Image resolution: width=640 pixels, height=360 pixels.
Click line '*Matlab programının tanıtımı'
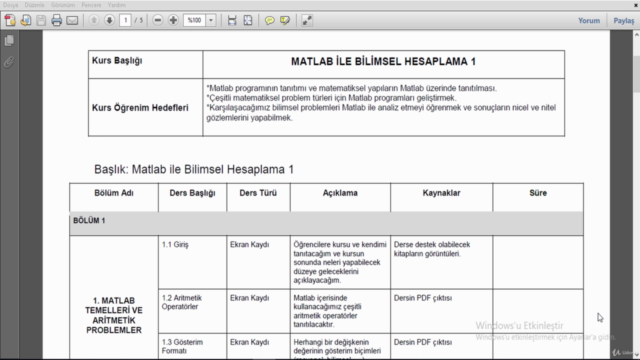pyautogui.click(x=351, y=88)
